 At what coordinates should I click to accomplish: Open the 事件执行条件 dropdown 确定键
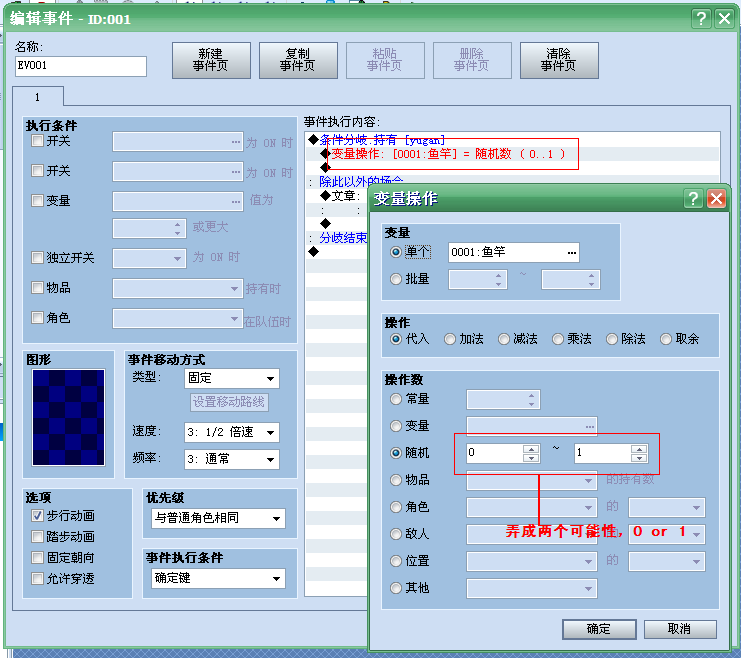pyautogui.click(x=218, y=578)
